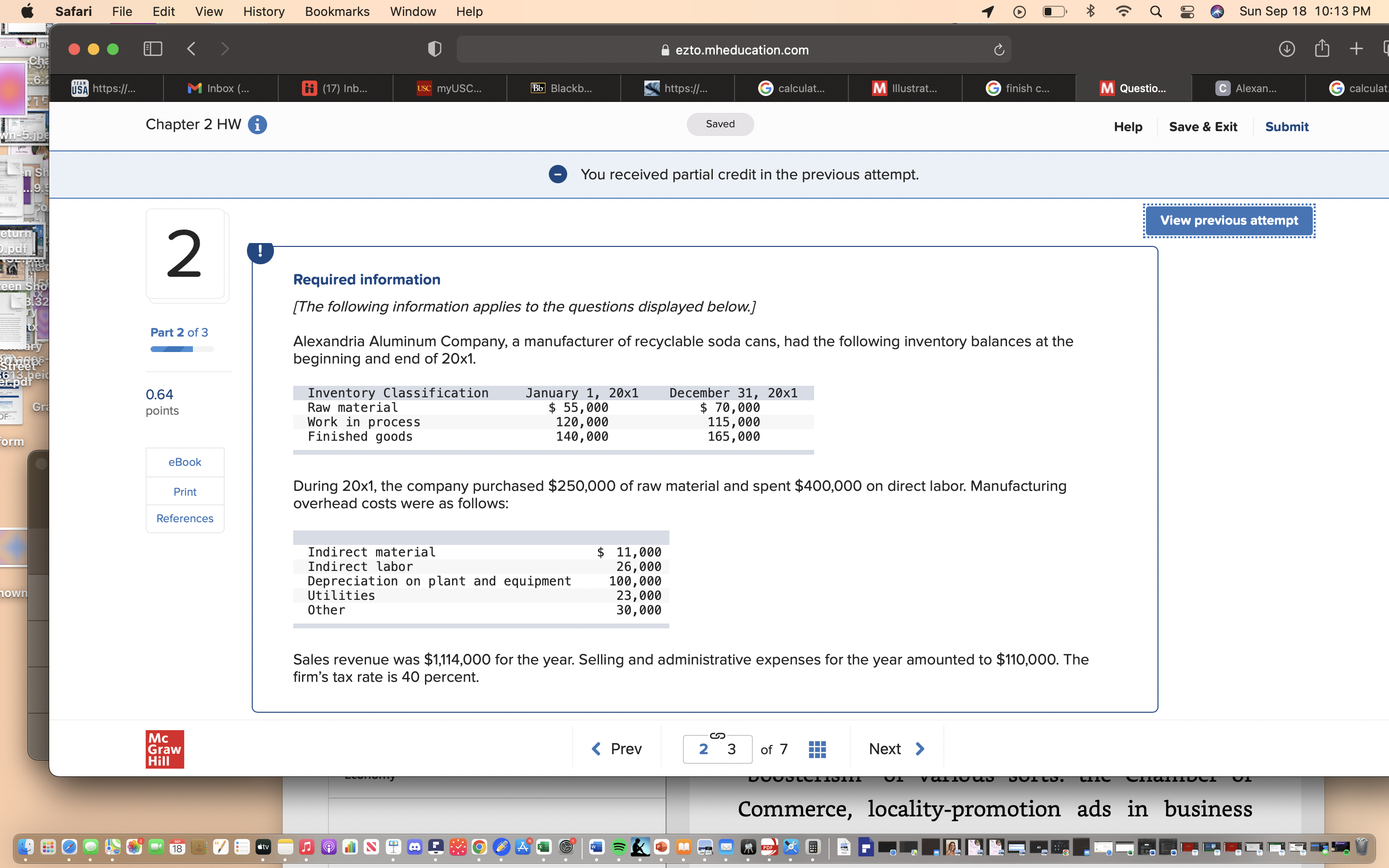
Task: Click the View previous attempt button
Action: [x=1228, y=220]
